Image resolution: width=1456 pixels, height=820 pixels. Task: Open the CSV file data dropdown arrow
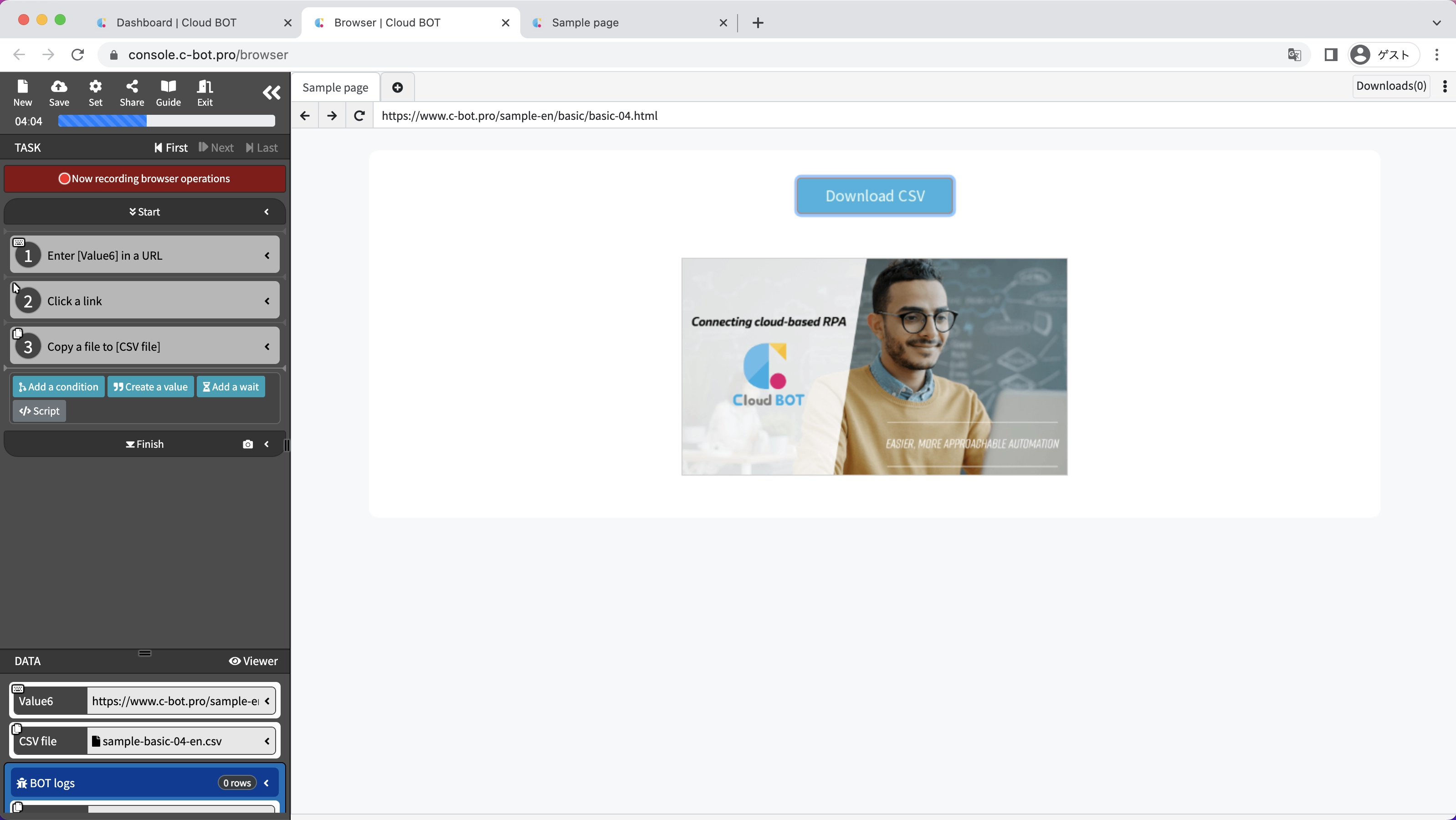coord(267,741)
